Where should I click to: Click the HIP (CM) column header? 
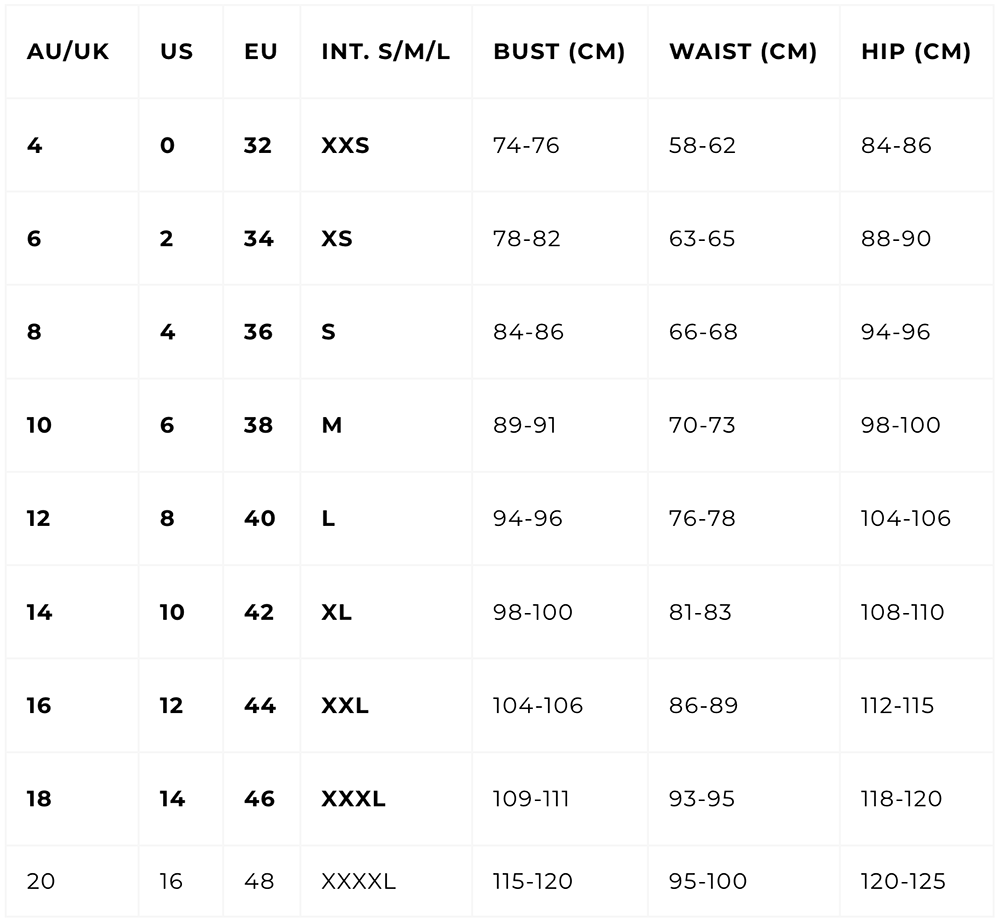915,52
